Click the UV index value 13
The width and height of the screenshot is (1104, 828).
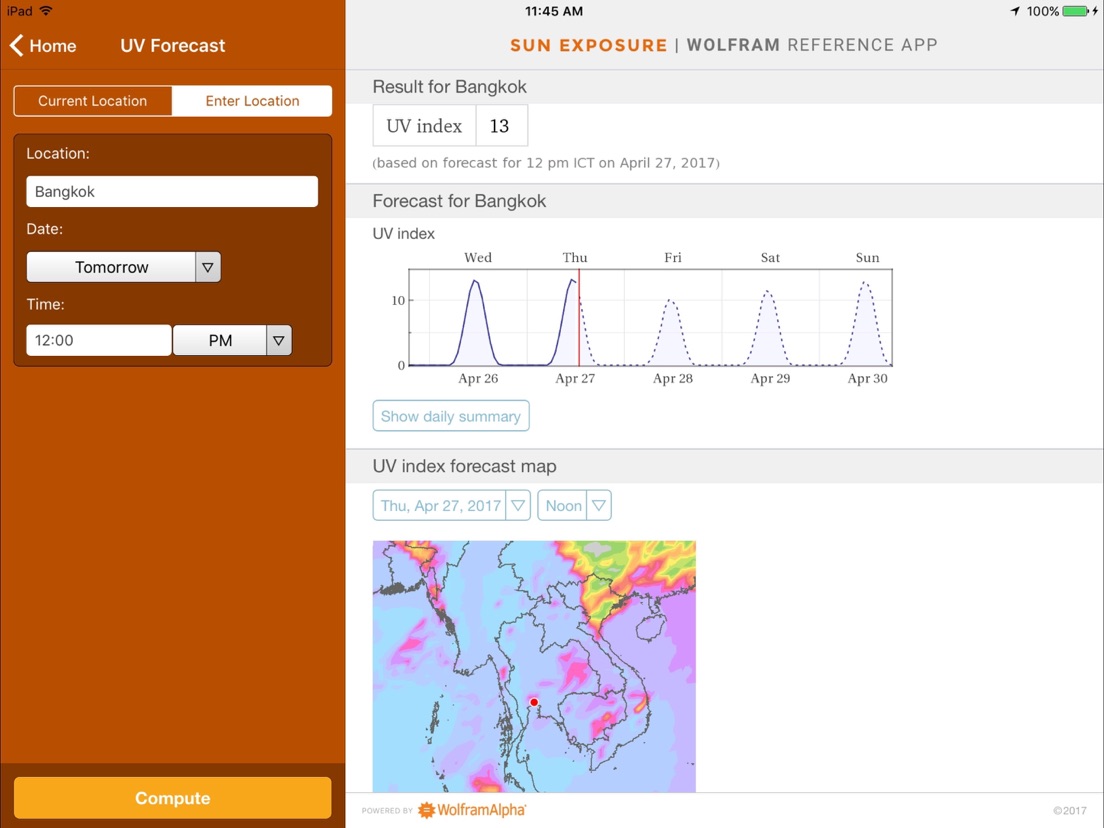click(x=499, y=126)
